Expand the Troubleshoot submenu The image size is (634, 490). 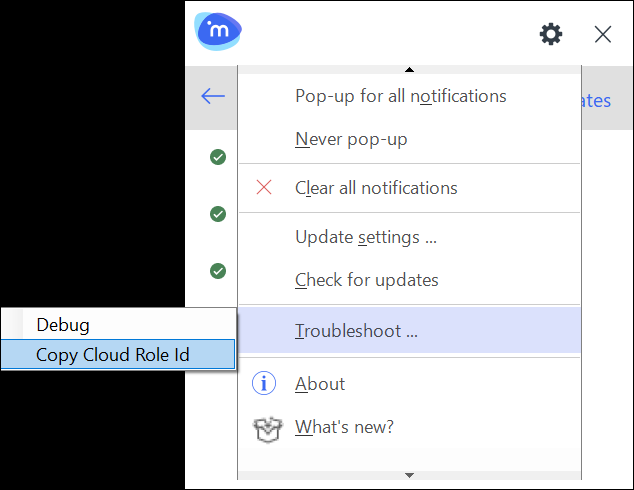coord(356,332)
